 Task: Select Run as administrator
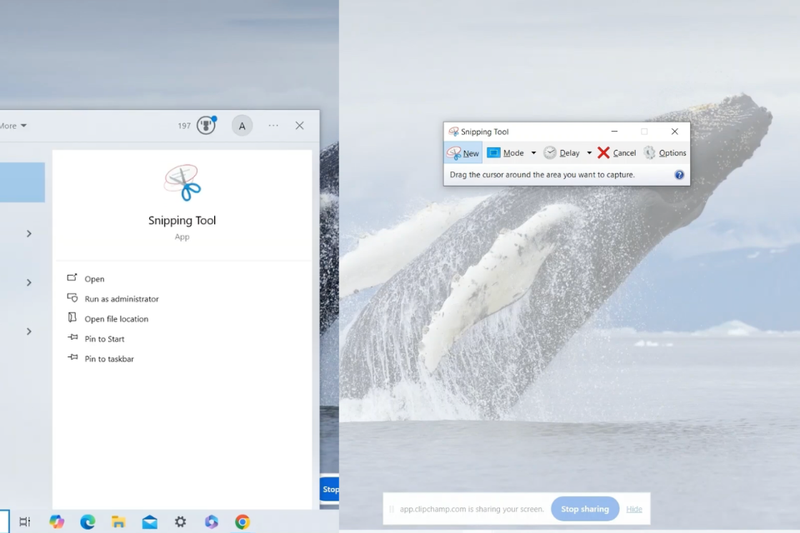point(121,299)
